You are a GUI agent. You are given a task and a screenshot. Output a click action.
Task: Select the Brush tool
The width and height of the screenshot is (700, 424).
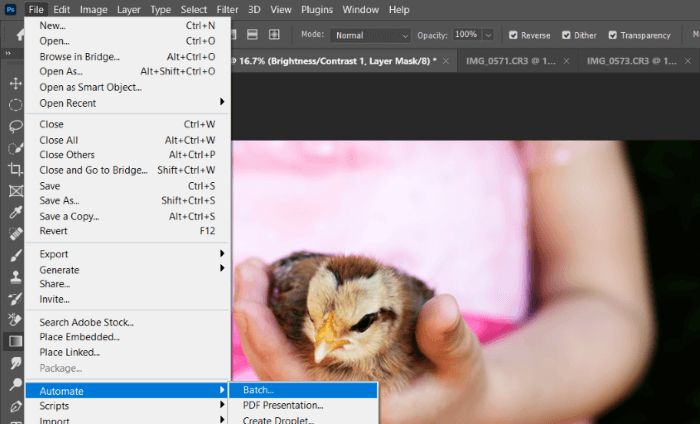pos(15,255)
